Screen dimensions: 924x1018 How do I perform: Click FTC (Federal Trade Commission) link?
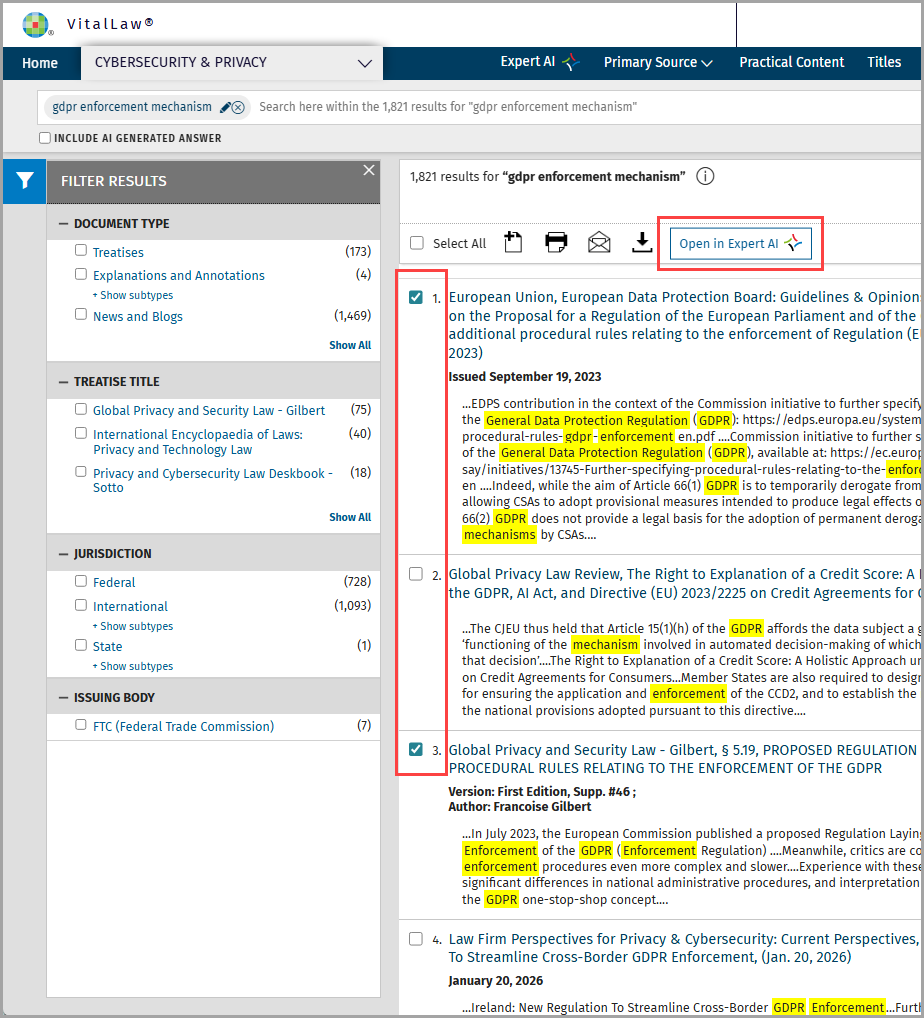point(183,726)
